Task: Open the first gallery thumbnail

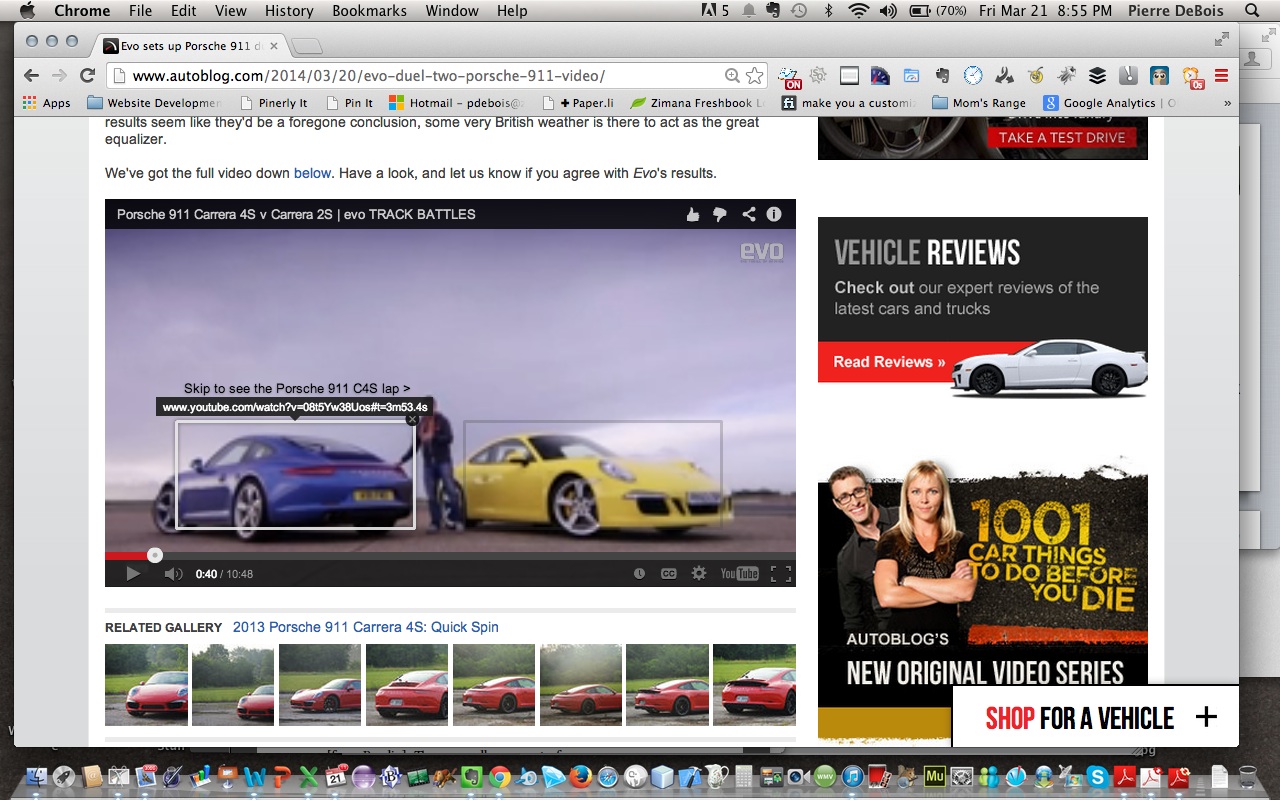Action: click(146, 685)
